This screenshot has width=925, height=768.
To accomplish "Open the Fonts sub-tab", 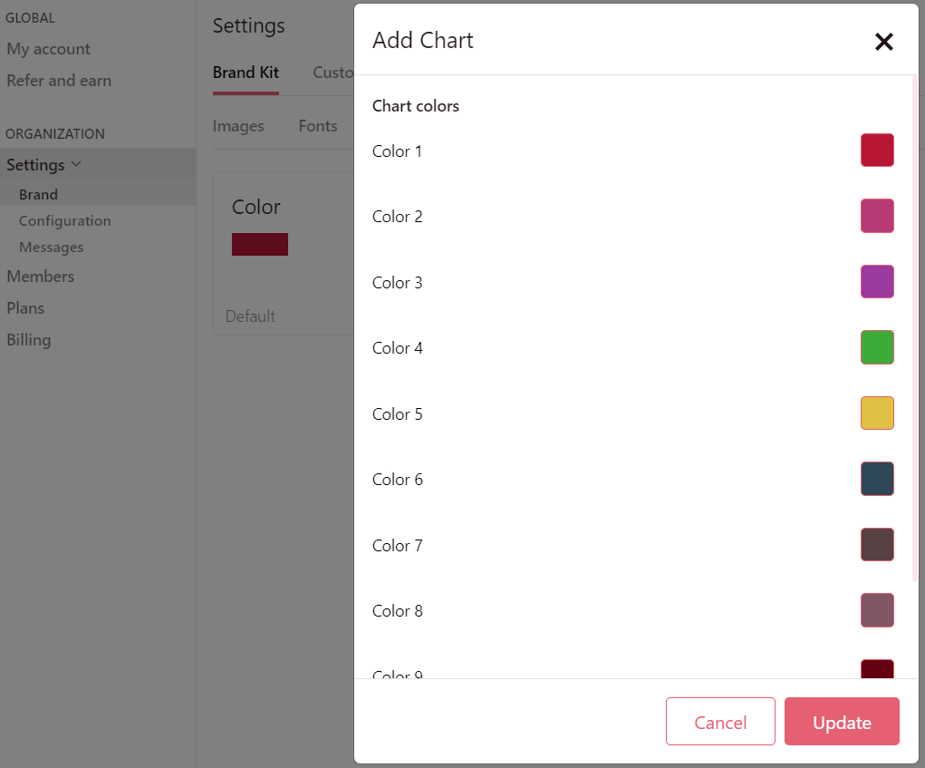I will pos(317,126).
